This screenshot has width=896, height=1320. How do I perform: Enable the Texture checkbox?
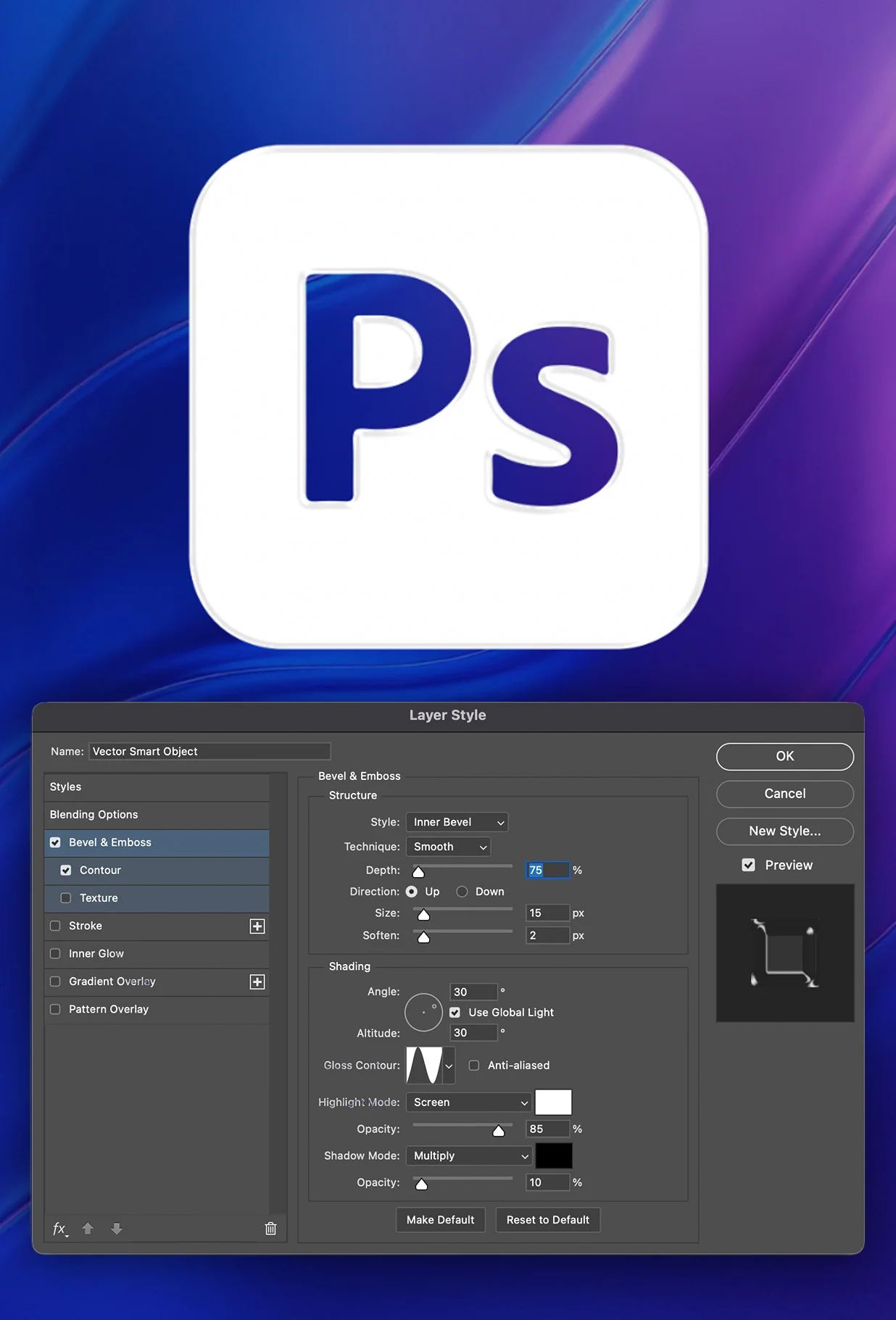coord(66,898)
